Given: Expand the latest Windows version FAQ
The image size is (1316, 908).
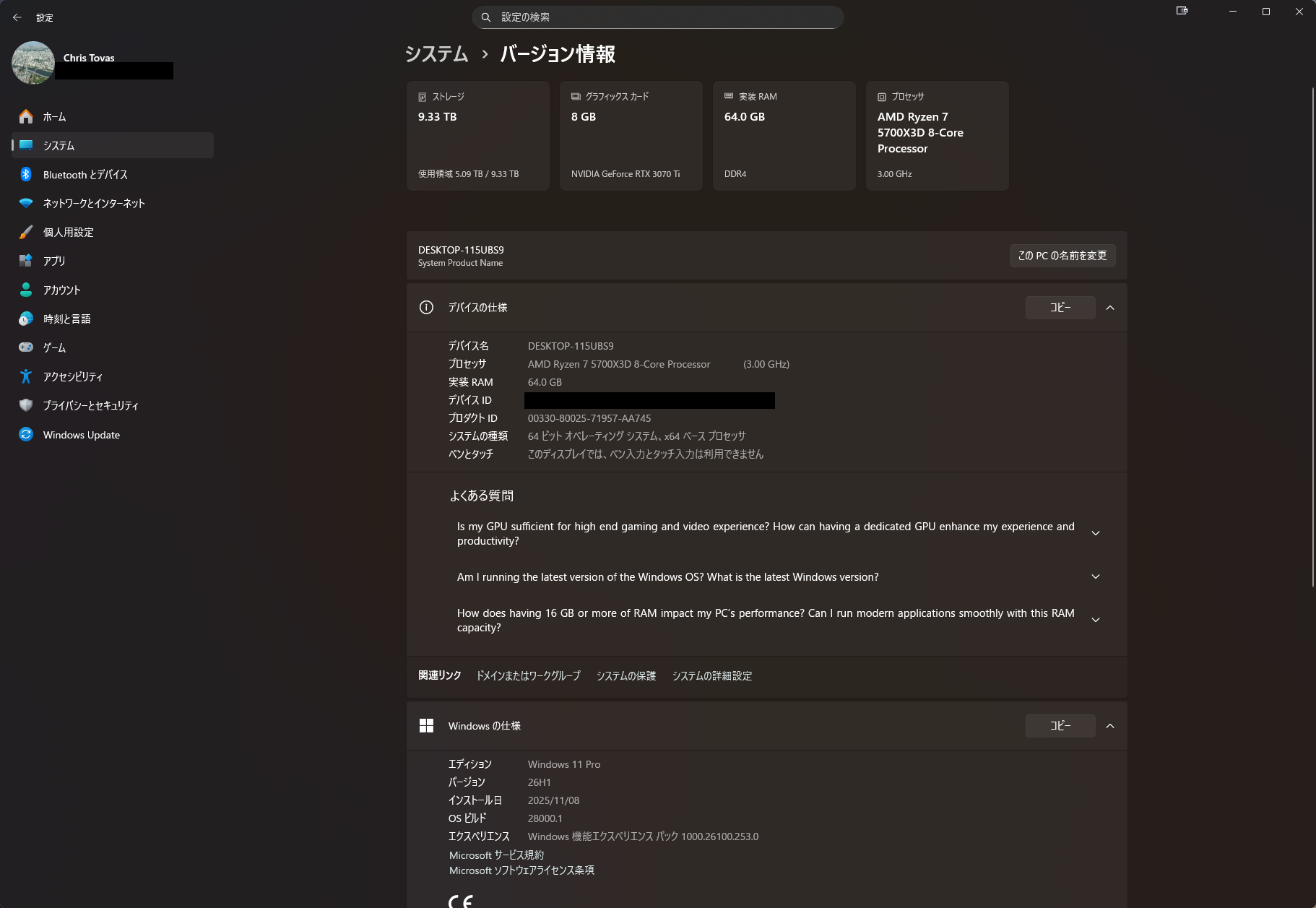Looking at the screenshot, I should [1096, 577].
